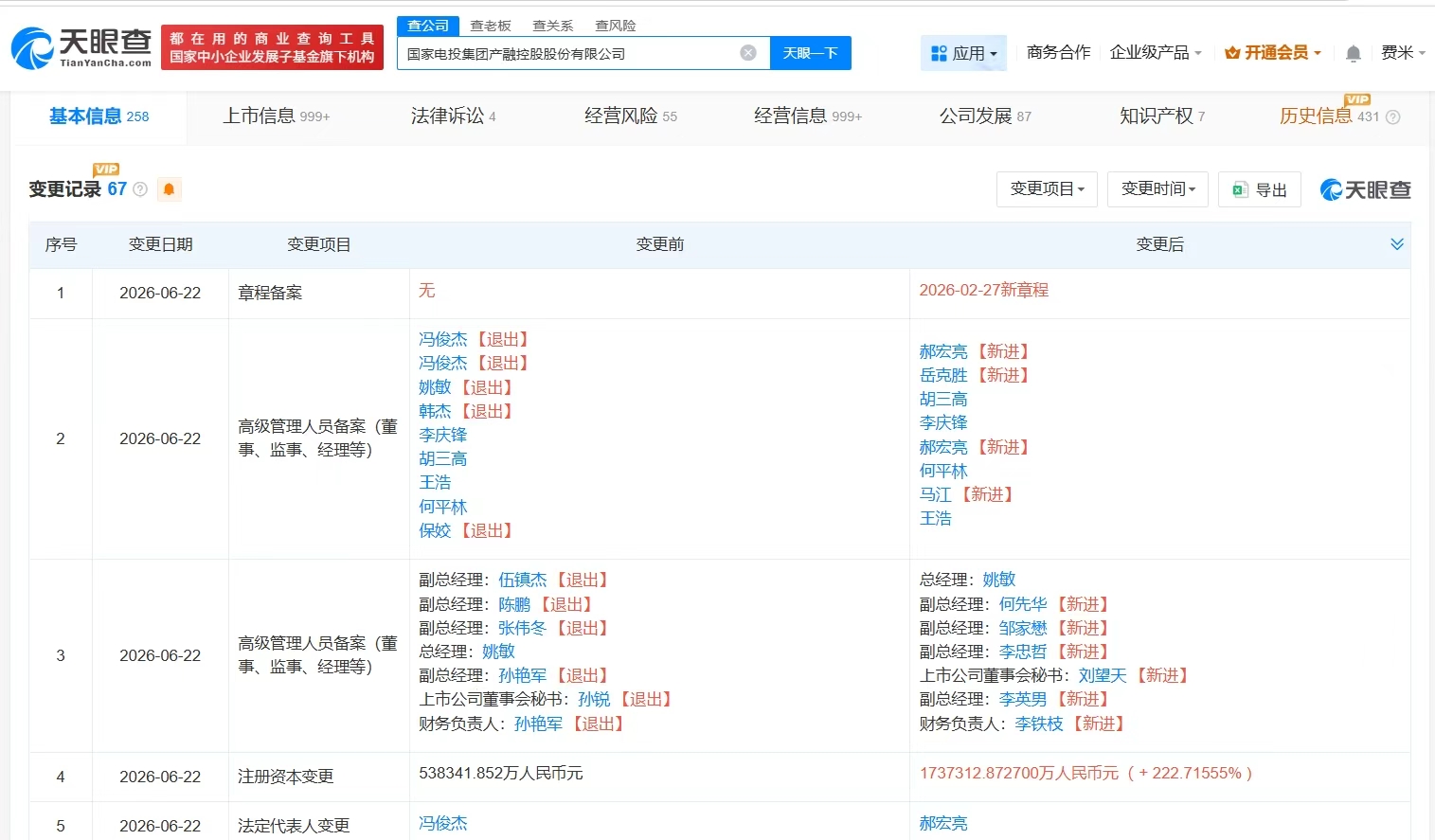1435x840 pixels.
Task: Open the 企业级产品 dropdown
Action: (x=1156, y=53)
